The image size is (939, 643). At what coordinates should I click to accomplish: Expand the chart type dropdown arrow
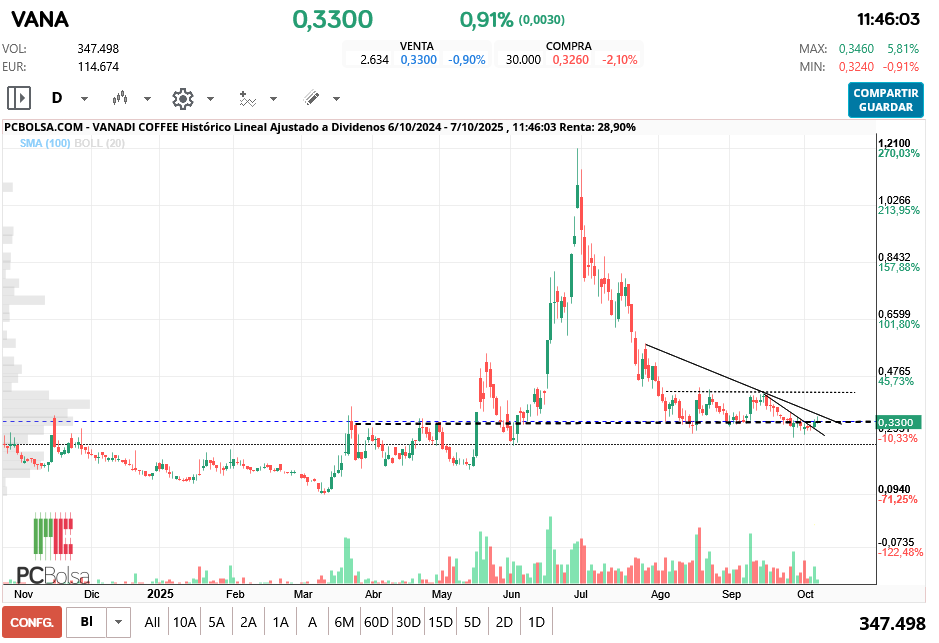click(x=147, y=99)
